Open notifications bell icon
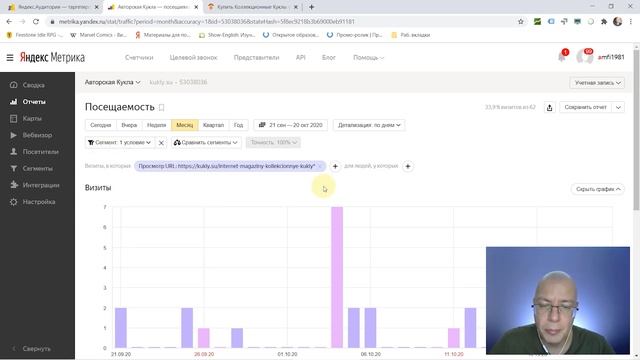Viewport: 640px width, 360px height. [562, 57]
